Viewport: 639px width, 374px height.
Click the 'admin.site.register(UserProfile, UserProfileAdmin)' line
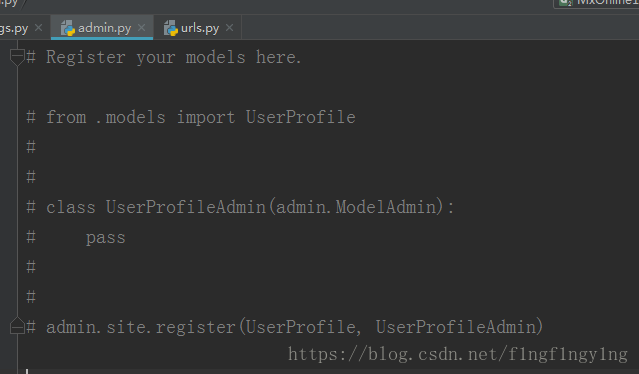[285, 327]
